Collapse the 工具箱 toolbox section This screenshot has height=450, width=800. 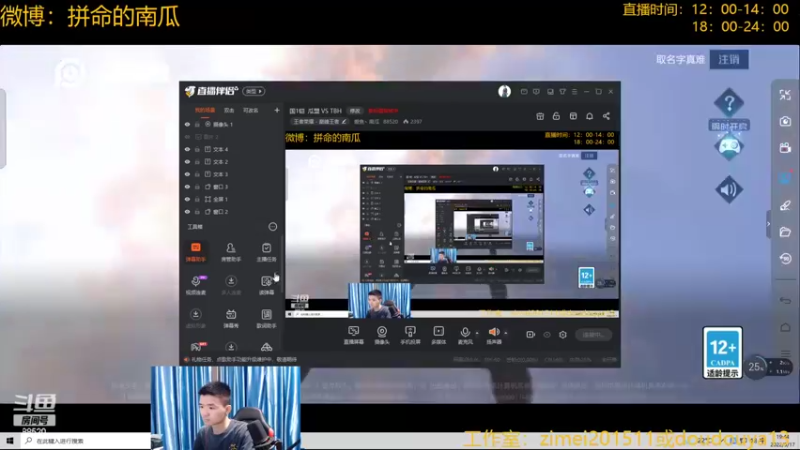click(x=272, y=227)
